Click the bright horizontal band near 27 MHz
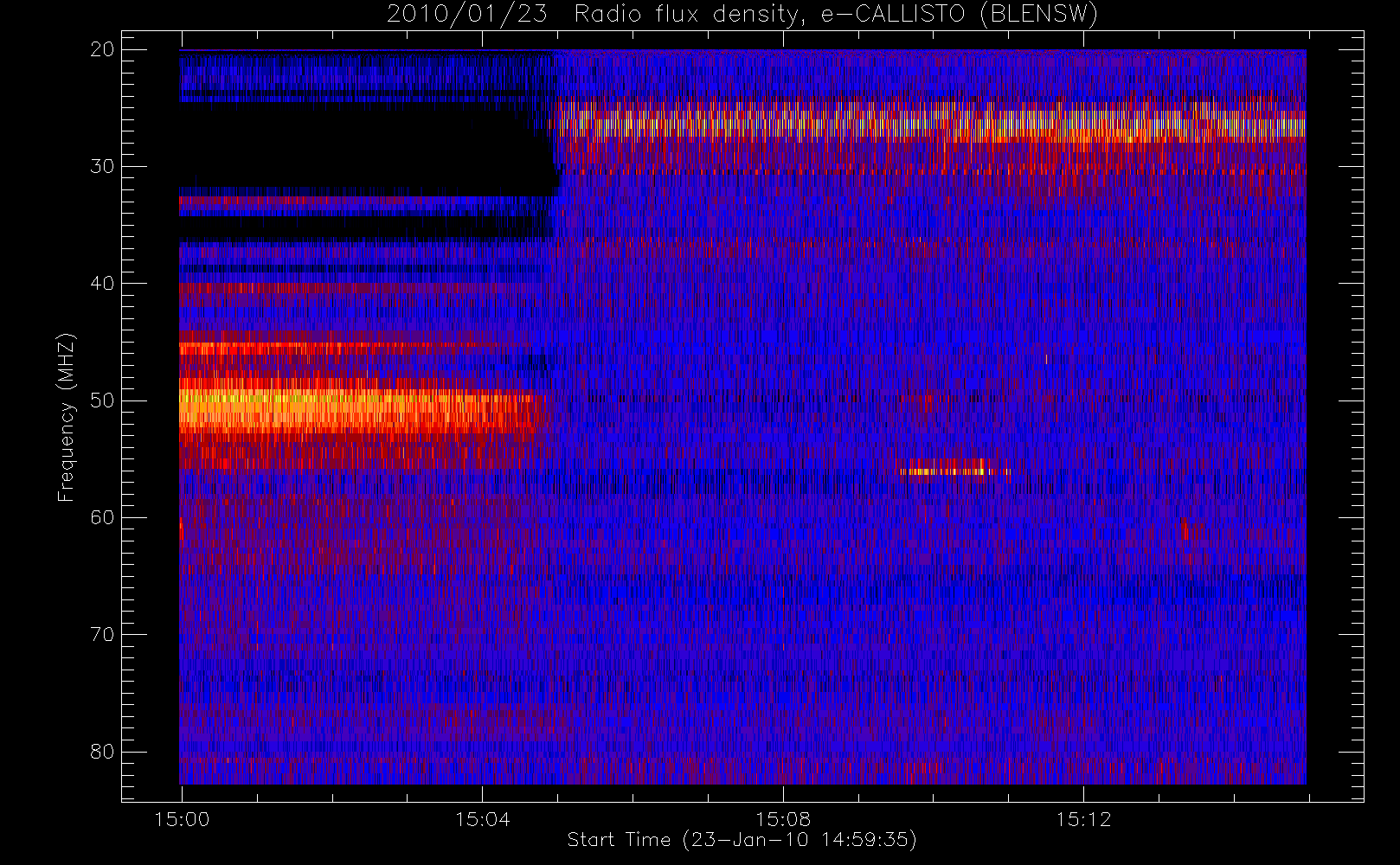 (x=930, y=123)
